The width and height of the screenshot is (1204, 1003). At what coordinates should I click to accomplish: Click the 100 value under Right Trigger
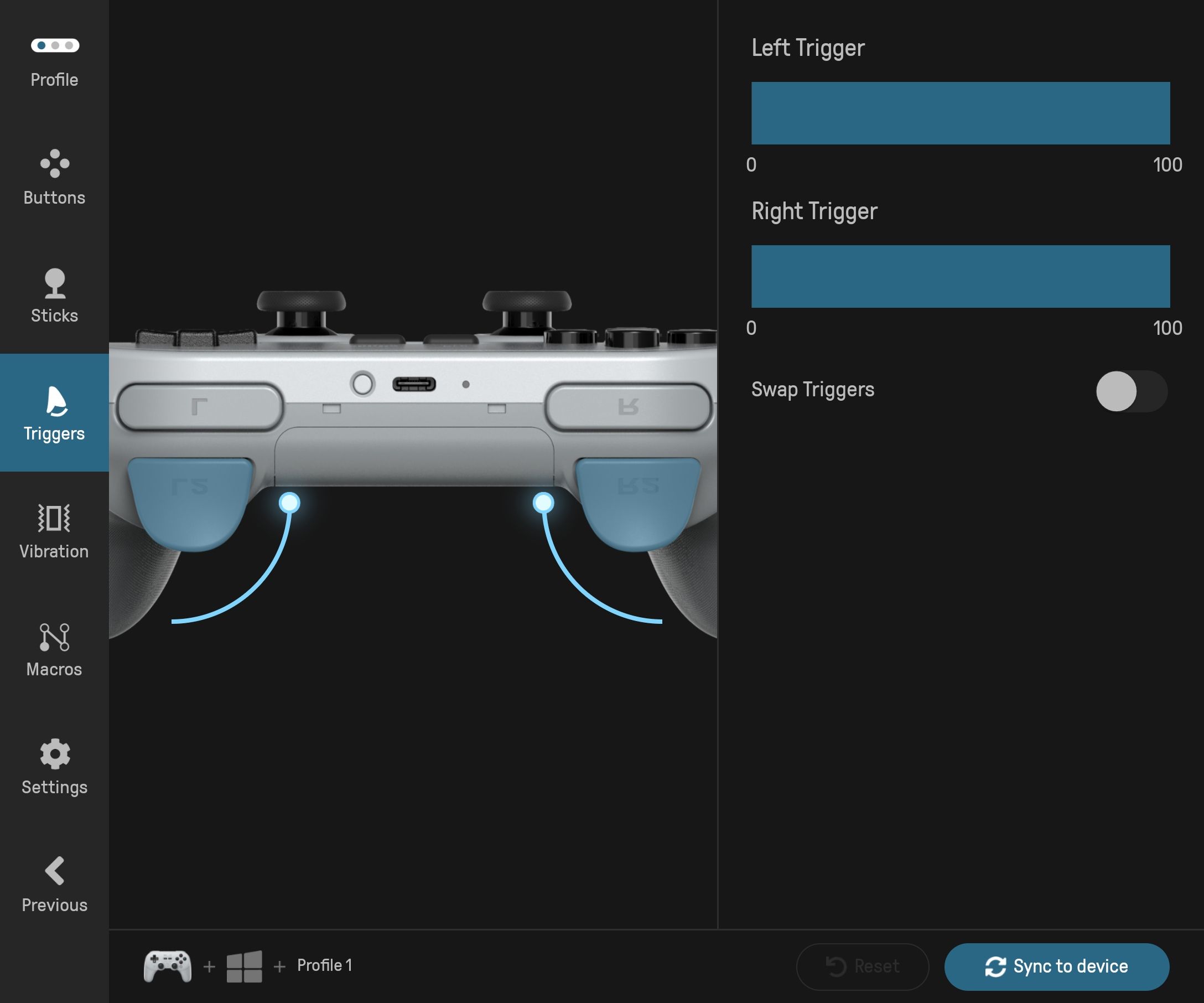(x=1167, y=328)
